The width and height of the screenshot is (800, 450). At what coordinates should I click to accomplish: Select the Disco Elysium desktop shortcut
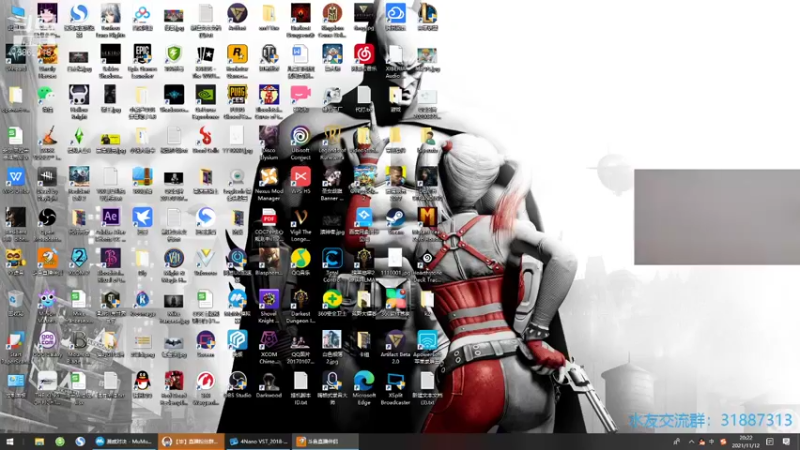269,136
